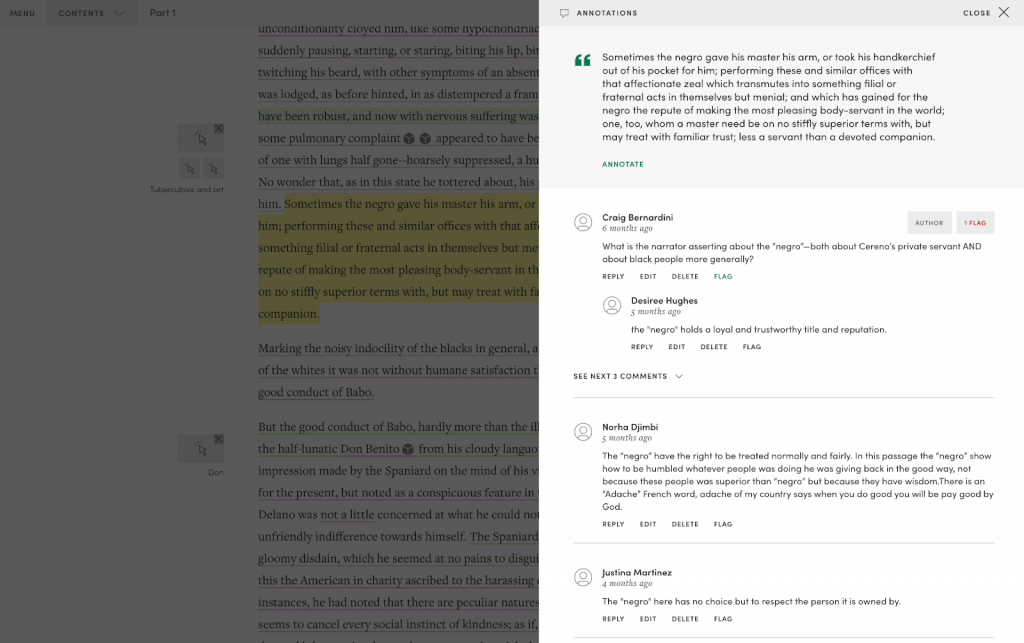The height and width of the screenshot is (643, 1024).
Task: Click the 'Tuberculosis and art' margin label
Action: (187, 190)
